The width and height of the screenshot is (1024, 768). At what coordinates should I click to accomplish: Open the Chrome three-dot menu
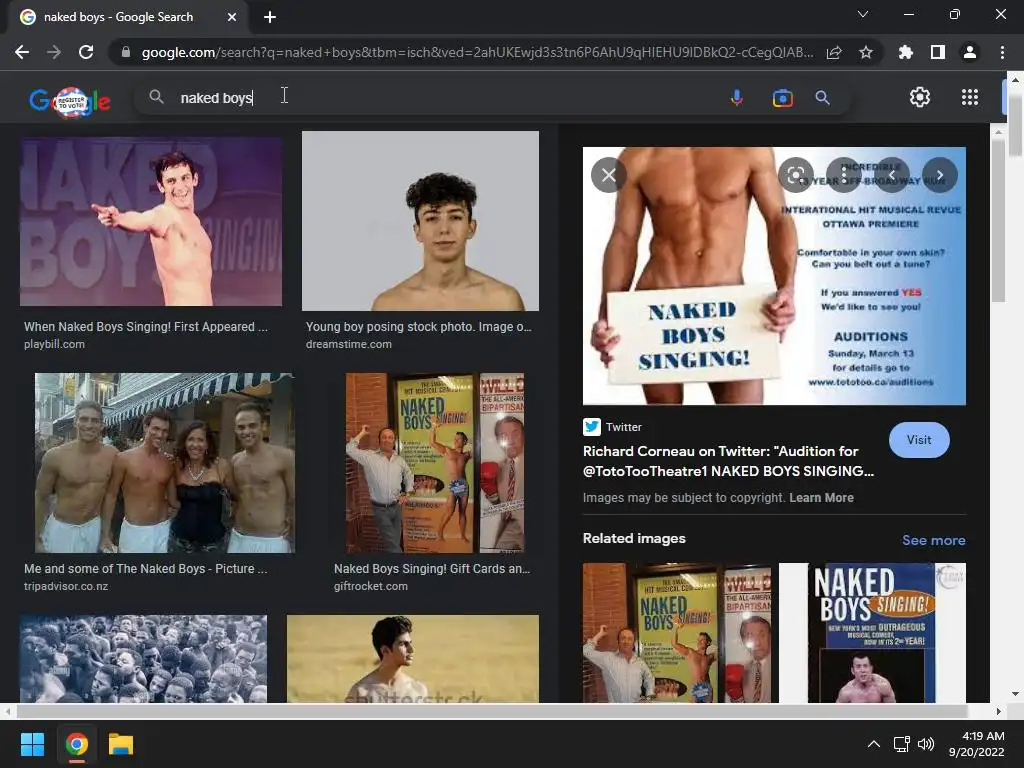(x=1002, y=52)
